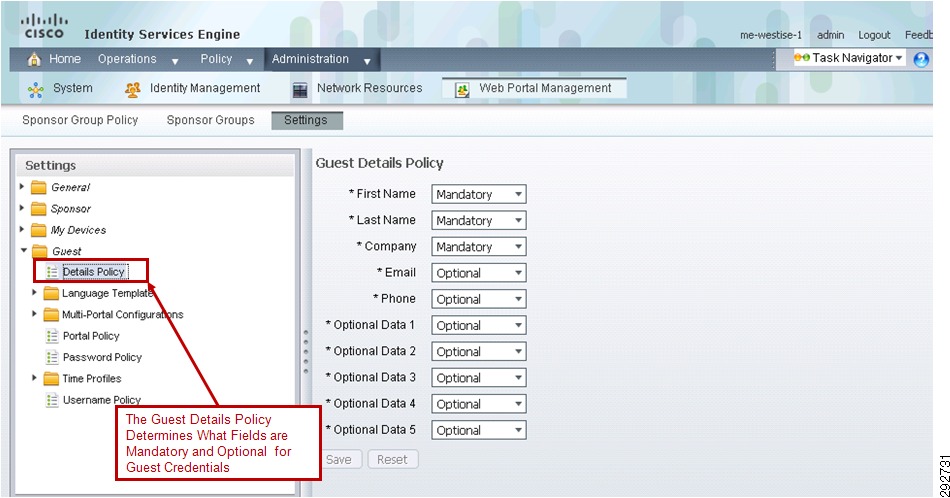Screen dimensions: 950x498
Task: Open the Optional Data 5 dropdown
Action: pyautogui.click(x=479, y=430)
